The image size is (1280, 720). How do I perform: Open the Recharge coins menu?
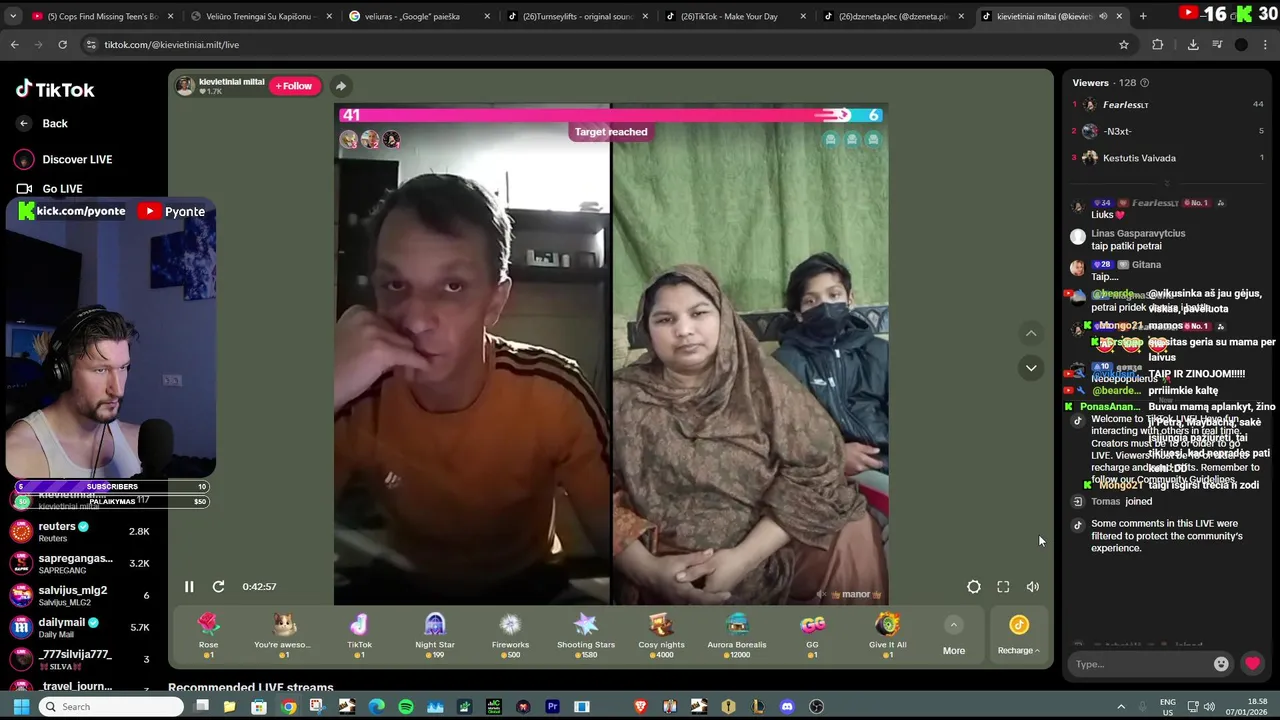coord(1018,636)
